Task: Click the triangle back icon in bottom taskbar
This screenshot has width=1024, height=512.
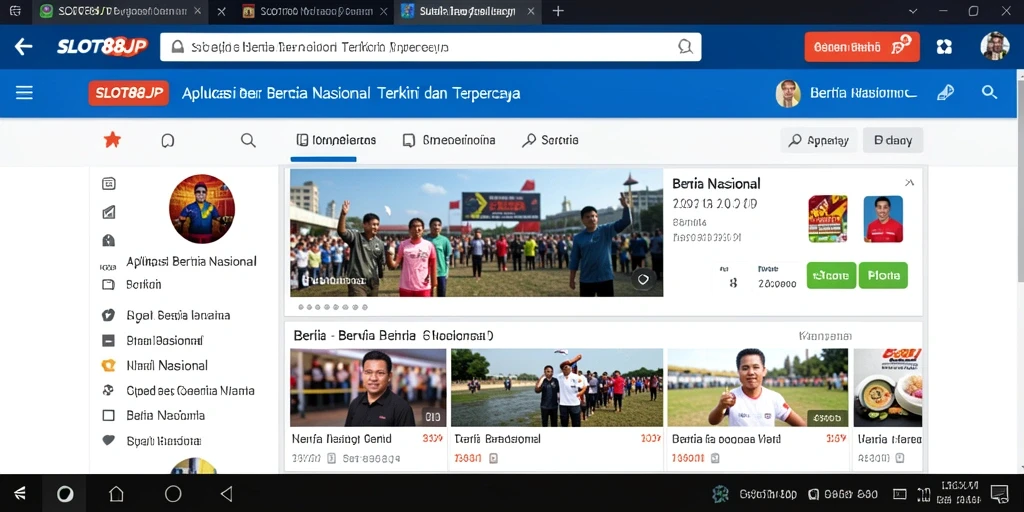Action: (x=226, y=494)
